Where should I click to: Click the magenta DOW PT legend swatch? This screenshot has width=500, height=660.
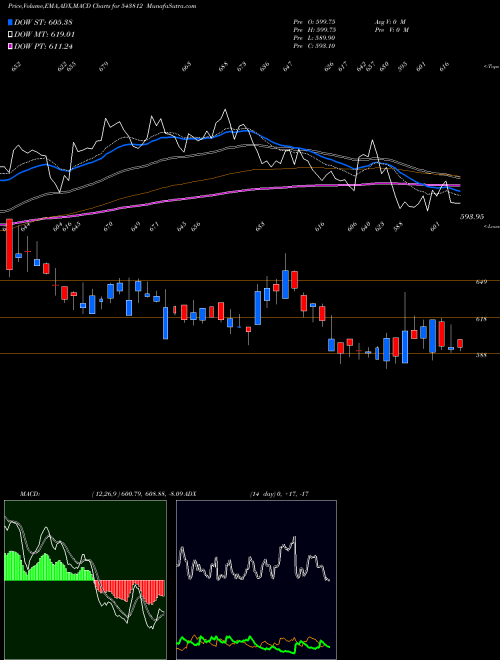pyautogui.click(x=10, y=46)
